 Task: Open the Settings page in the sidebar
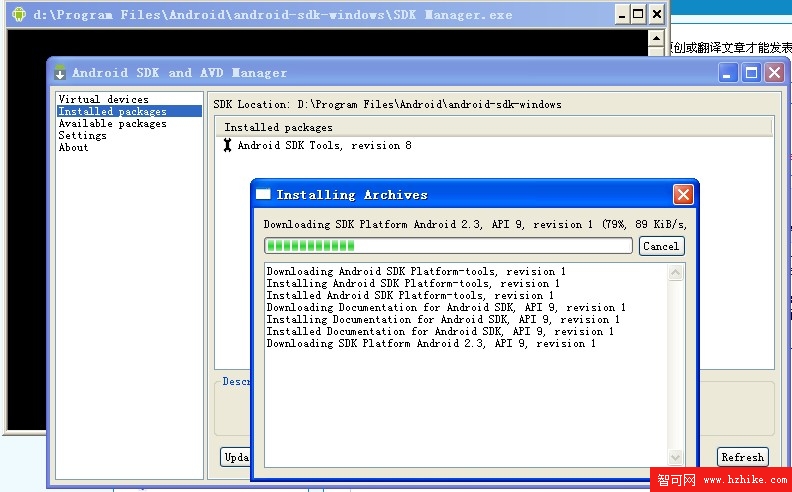pos(82,136)
